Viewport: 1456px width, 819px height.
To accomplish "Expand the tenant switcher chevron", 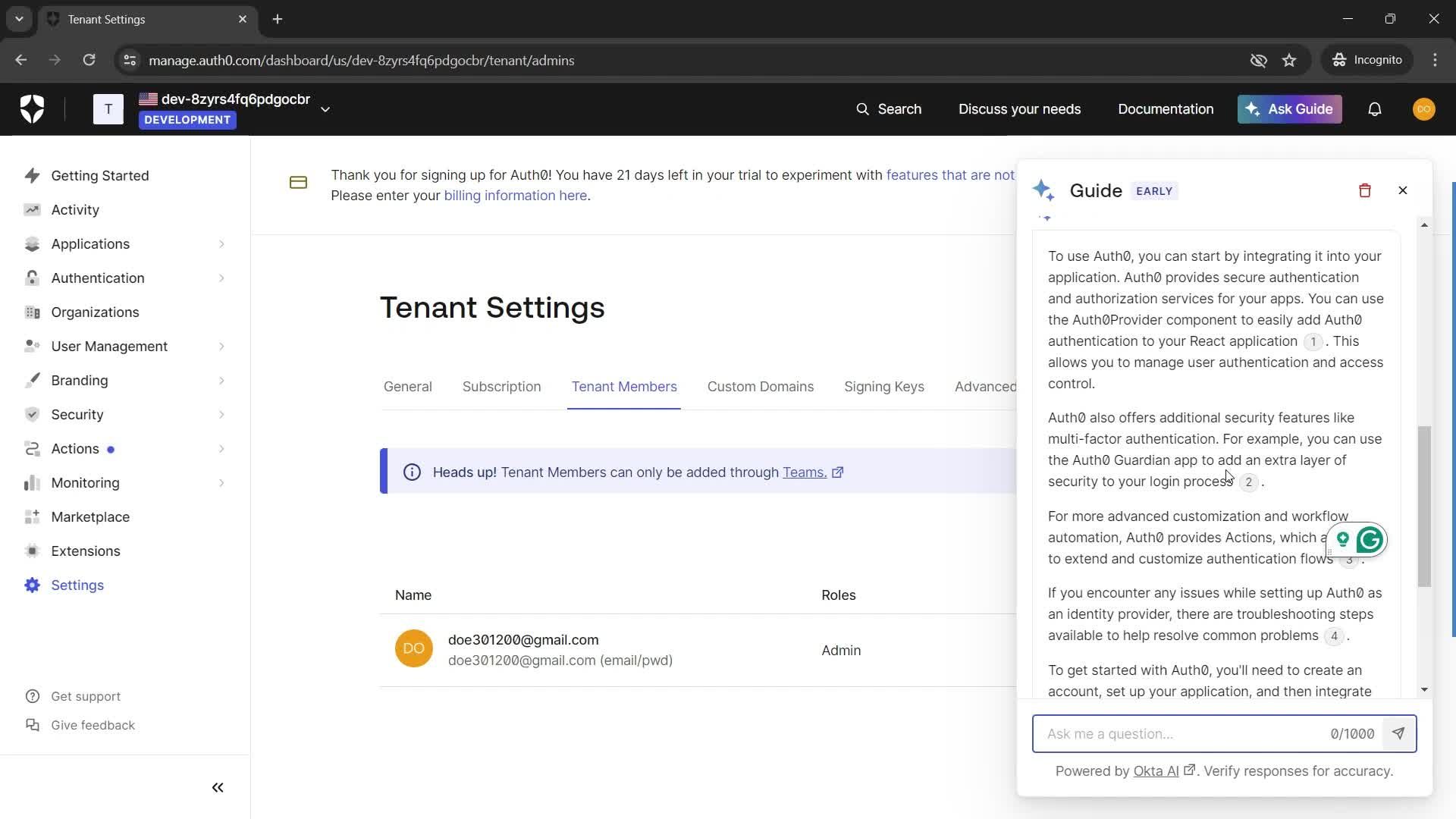I will [325, 109].
